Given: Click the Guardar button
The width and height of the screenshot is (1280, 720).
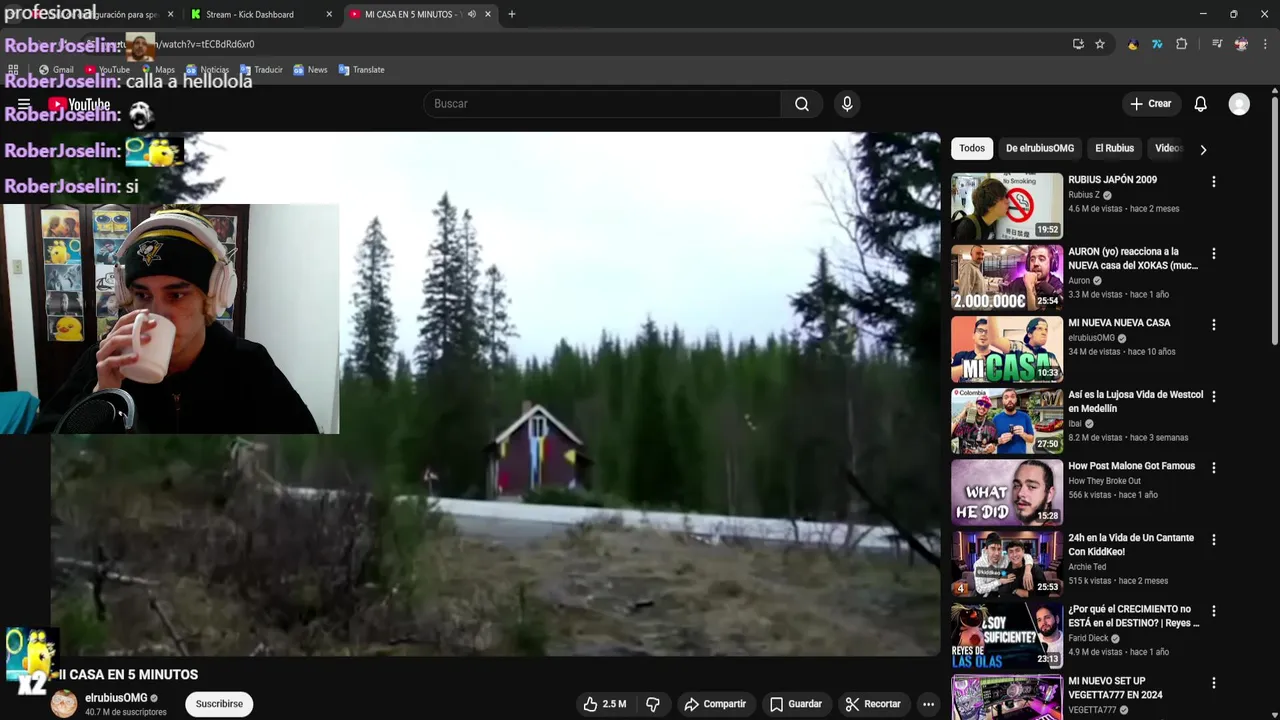Looking at the screenshot, I should tap(796, 704).
